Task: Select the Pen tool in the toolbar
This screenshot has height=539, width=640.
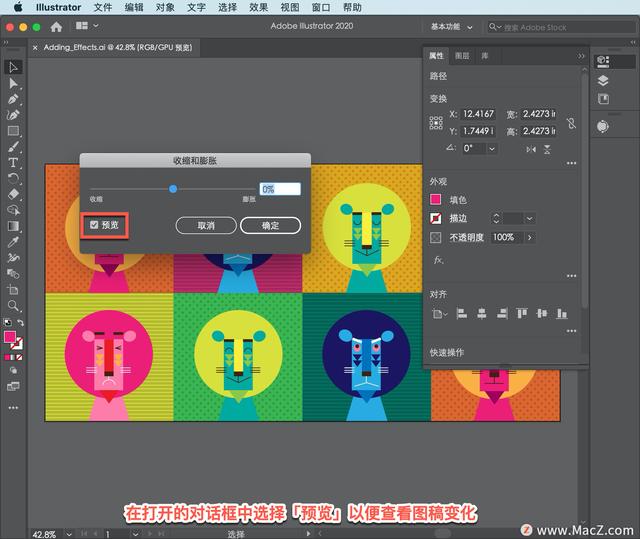Action: 14,99
